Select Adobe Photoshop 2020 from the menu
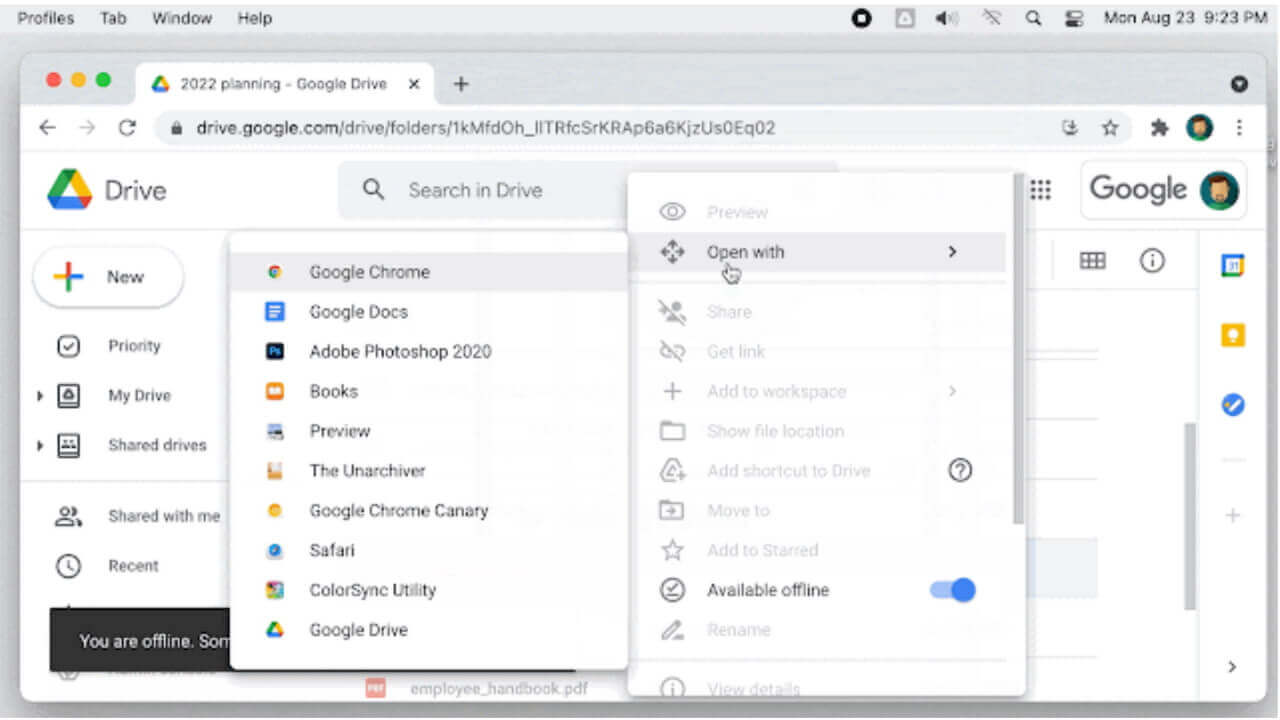 coord(399,351)
